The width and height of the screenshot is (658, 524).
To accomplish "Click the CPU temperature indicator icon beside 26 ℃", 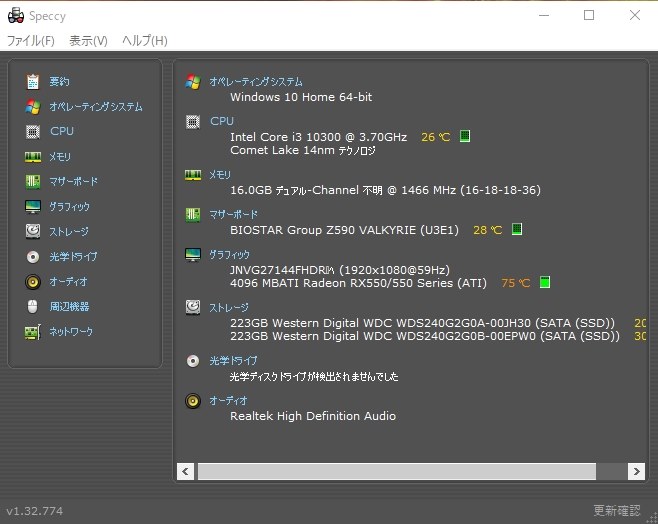I will (x=465, y=136).
